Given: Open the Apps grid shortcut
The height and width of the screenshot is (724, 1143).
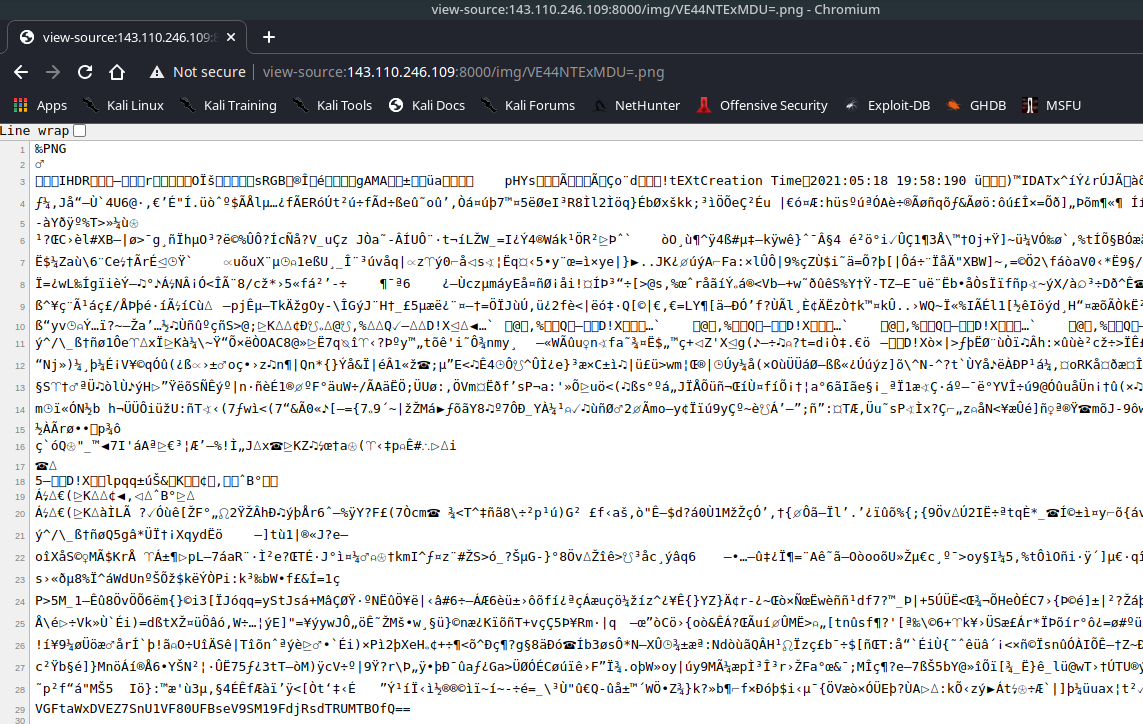Looking at the screenshot, I should 40,105.
